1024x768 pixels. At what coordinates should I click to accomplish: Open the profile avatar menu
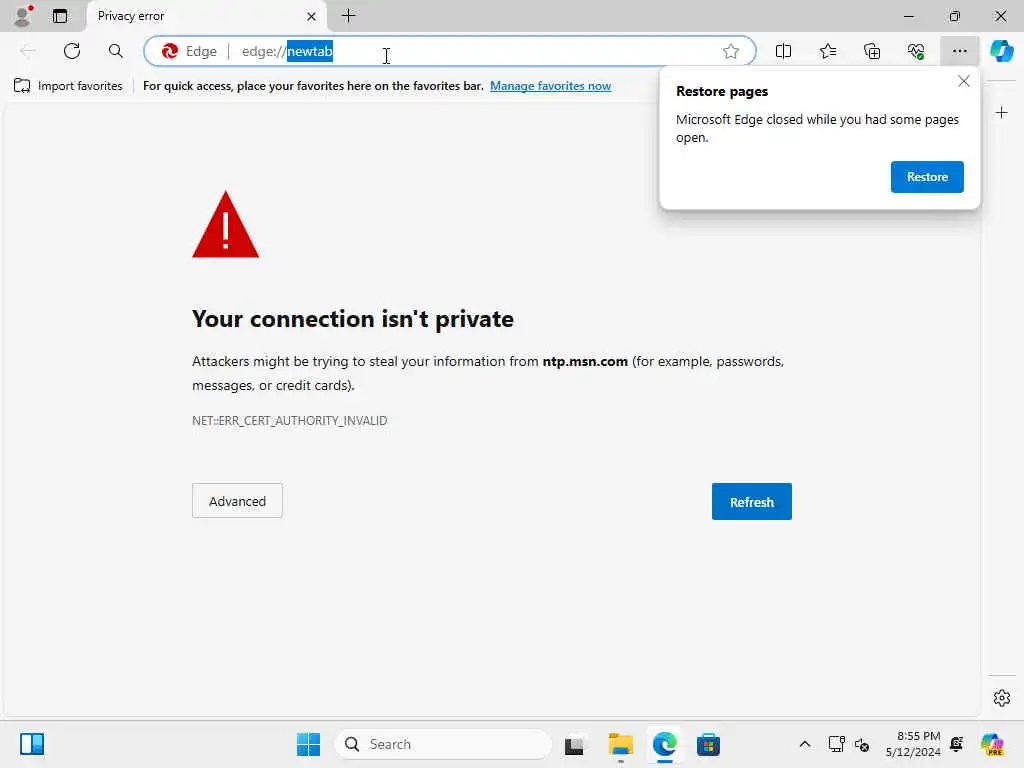[x=23, y=16]
